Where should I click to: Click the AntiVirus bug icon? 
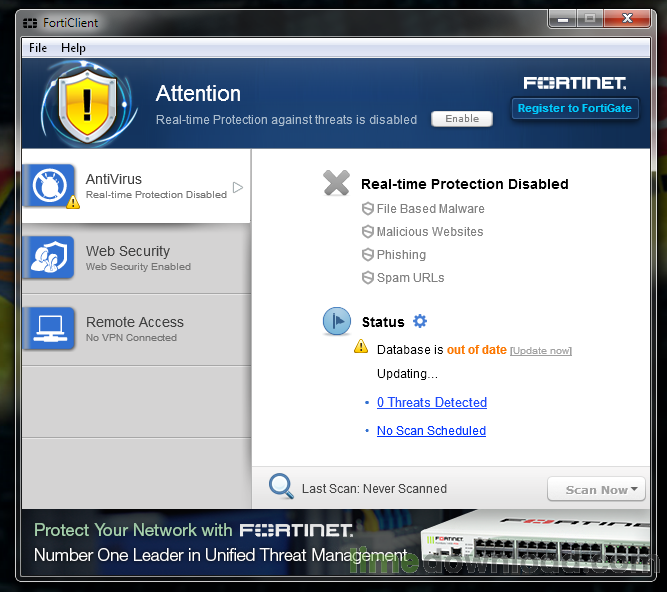[49, 185]
